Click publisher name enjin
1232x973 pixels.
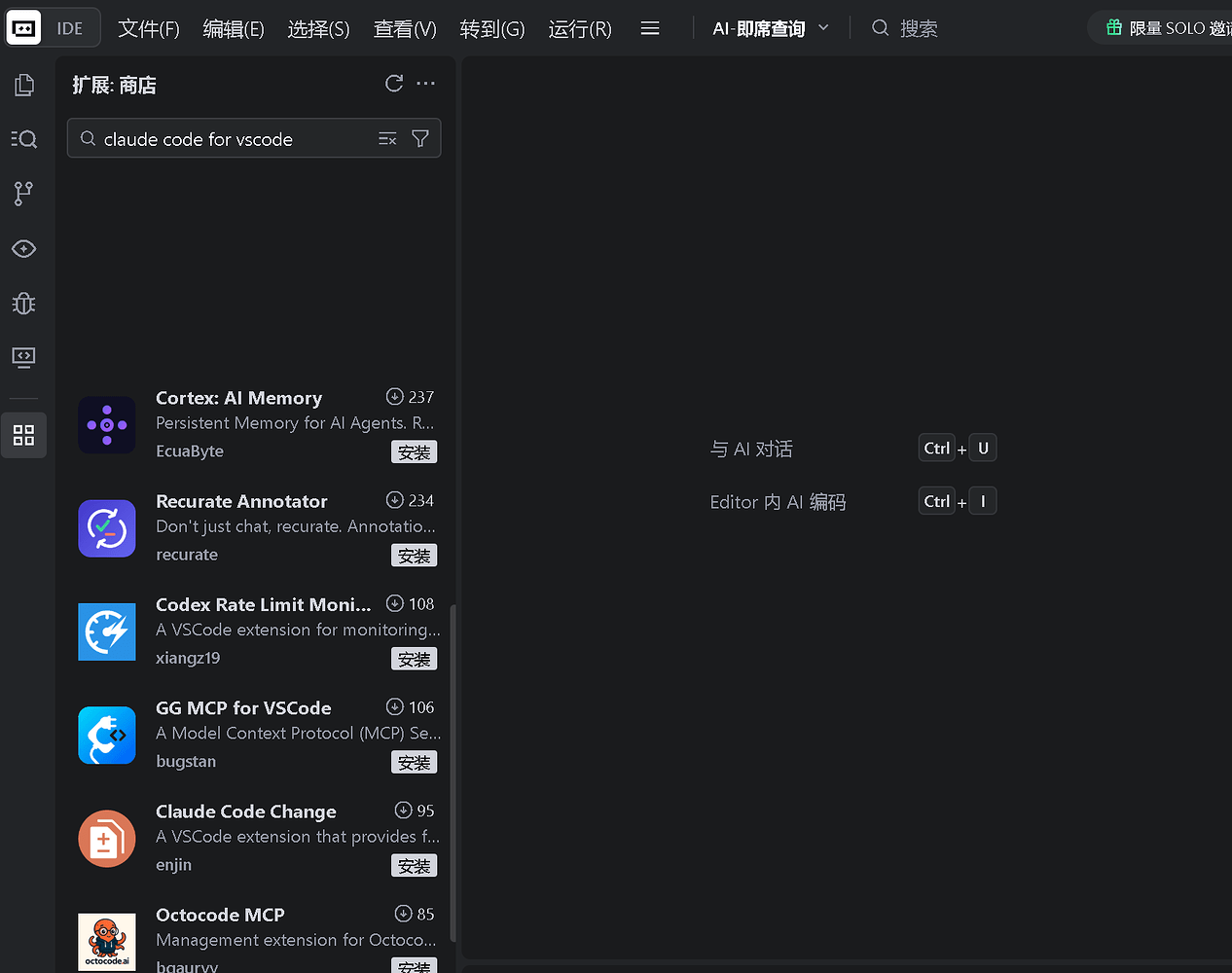pos(173,865)
